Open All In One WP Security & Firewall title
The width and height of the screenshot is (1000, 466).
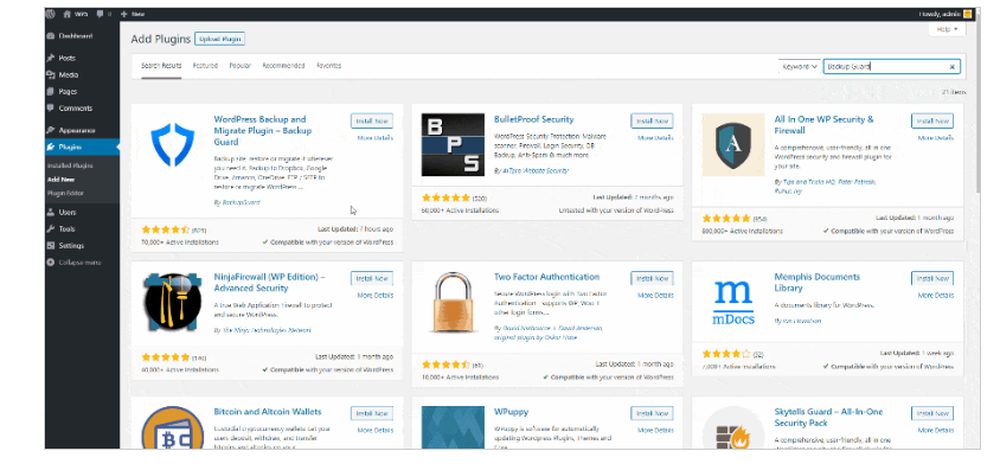(824, 125)
